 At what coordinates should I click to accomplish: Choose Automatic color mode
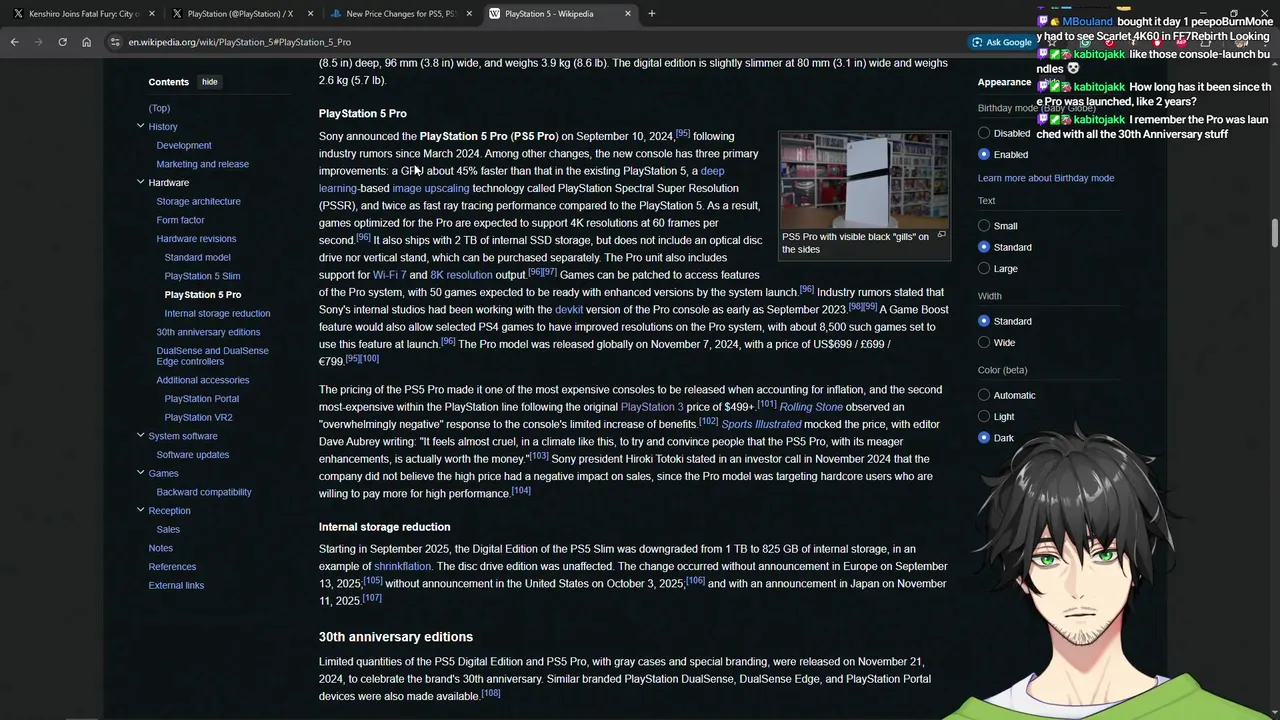tap(984, 395)
